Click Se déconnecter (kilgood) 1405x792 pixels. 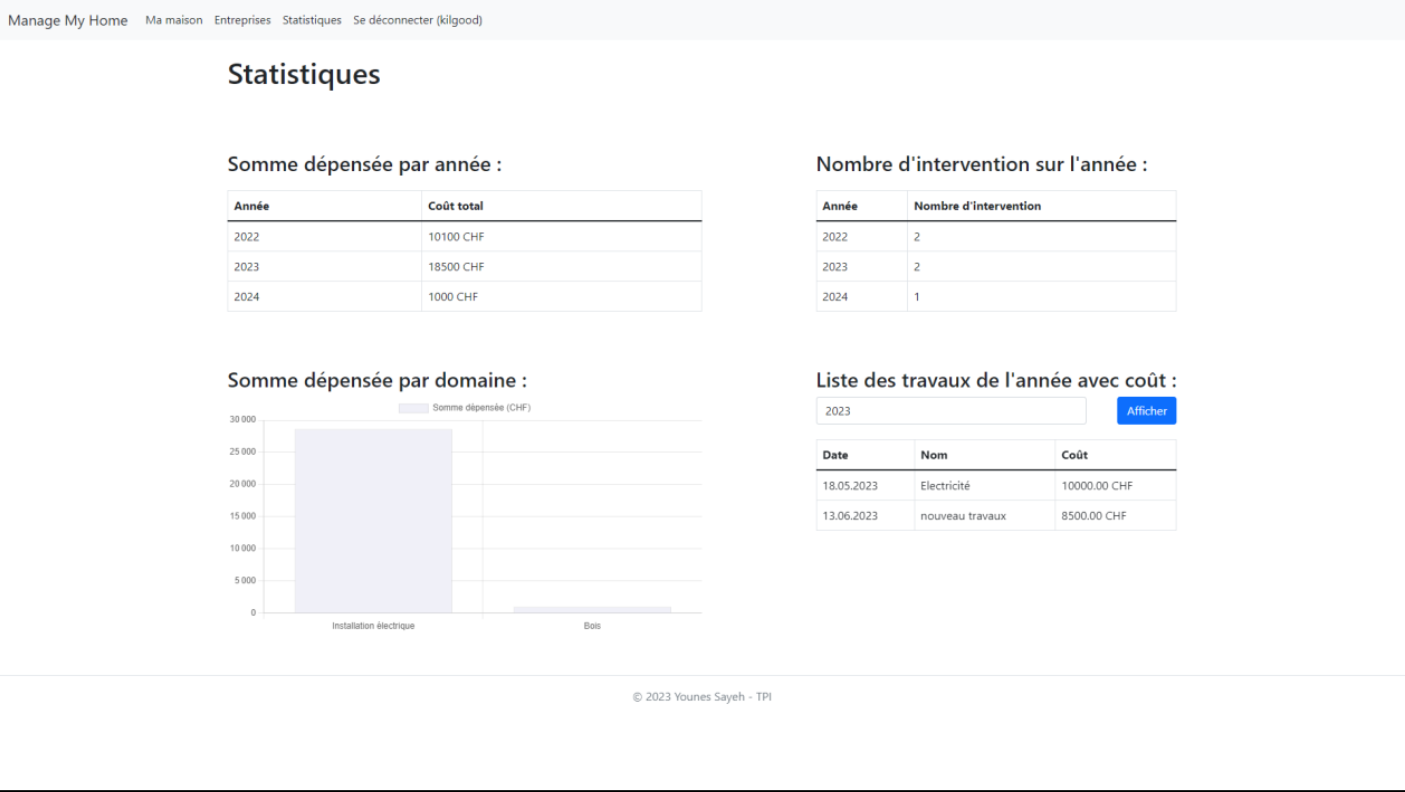pyautogui.click(x=418, y=20)
